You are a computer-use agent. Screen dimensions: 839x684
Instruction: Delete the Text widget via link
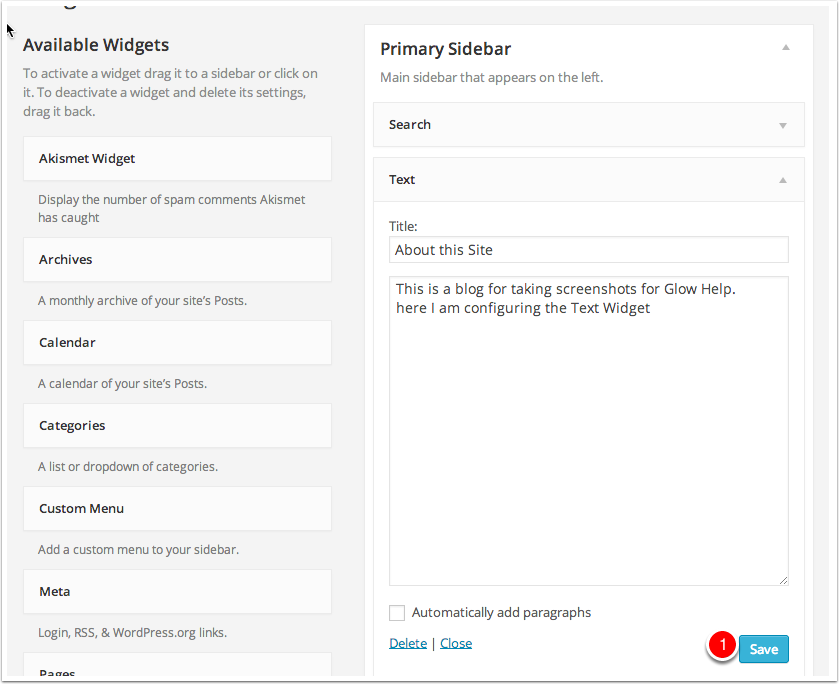407,643
